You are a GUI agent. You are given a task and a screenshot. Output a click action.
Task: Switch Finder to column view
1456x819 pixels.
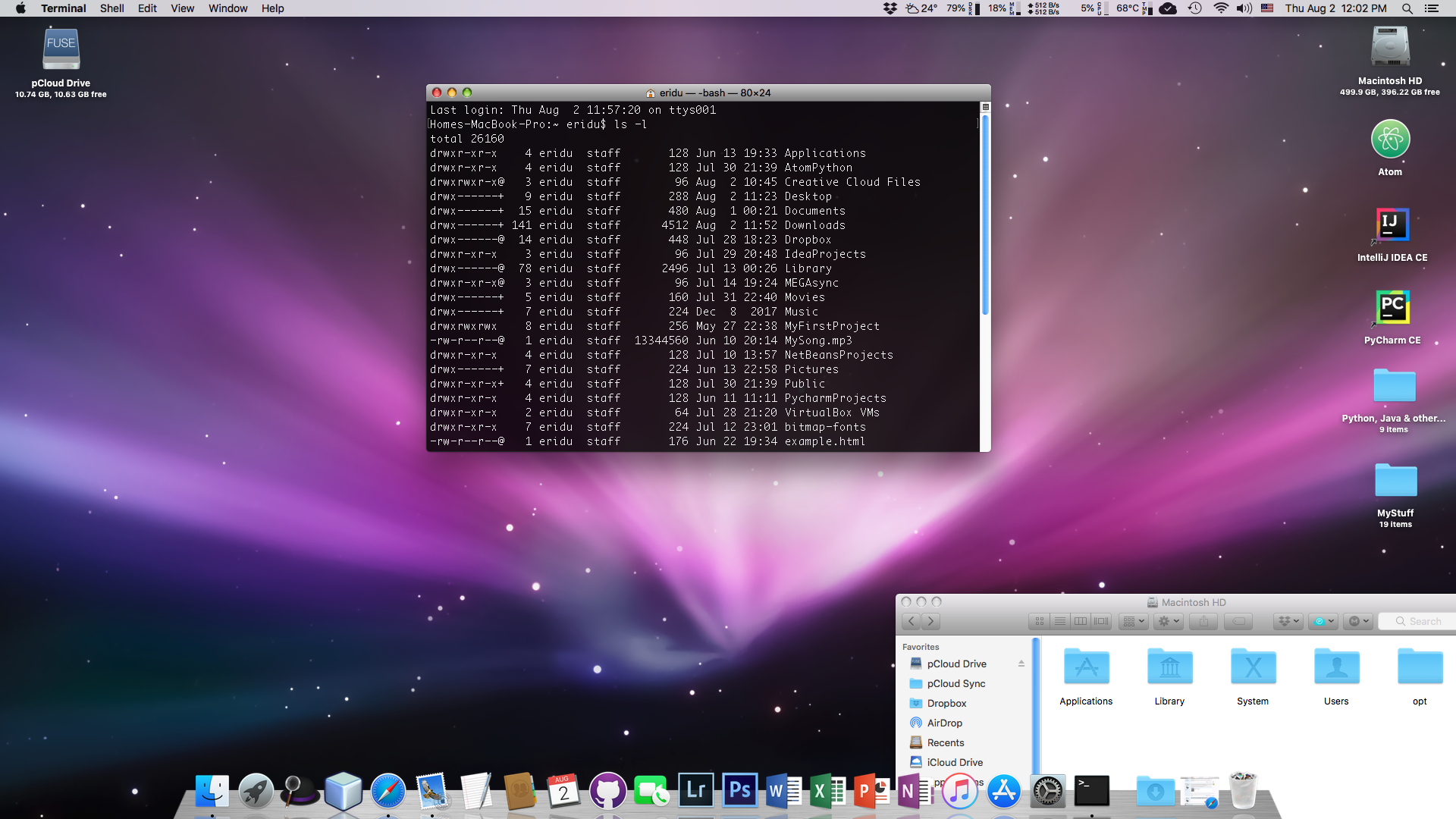point(1081,621)
